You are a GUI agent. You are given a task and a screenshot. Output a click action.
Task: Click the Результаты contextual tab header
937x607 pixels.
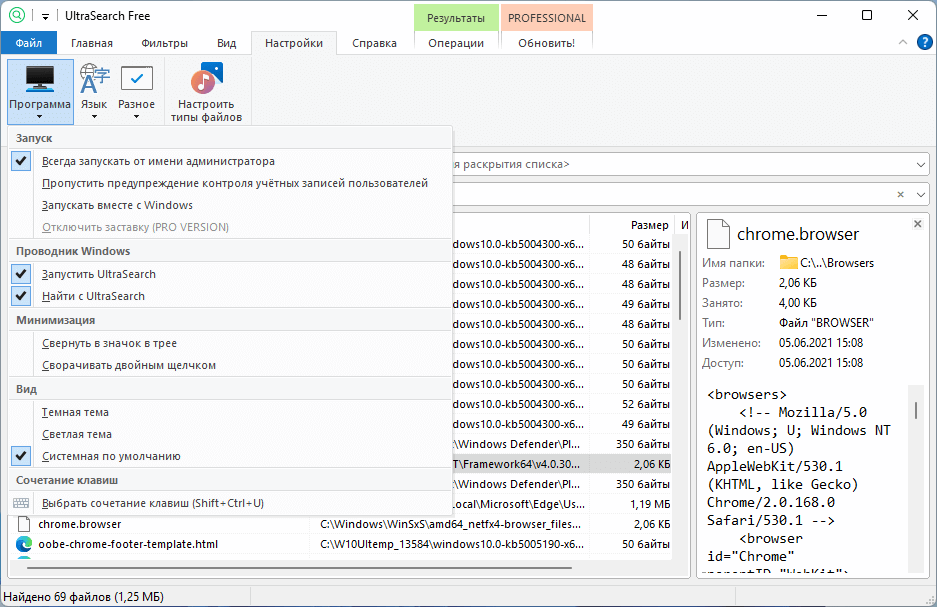click(456, 18)
